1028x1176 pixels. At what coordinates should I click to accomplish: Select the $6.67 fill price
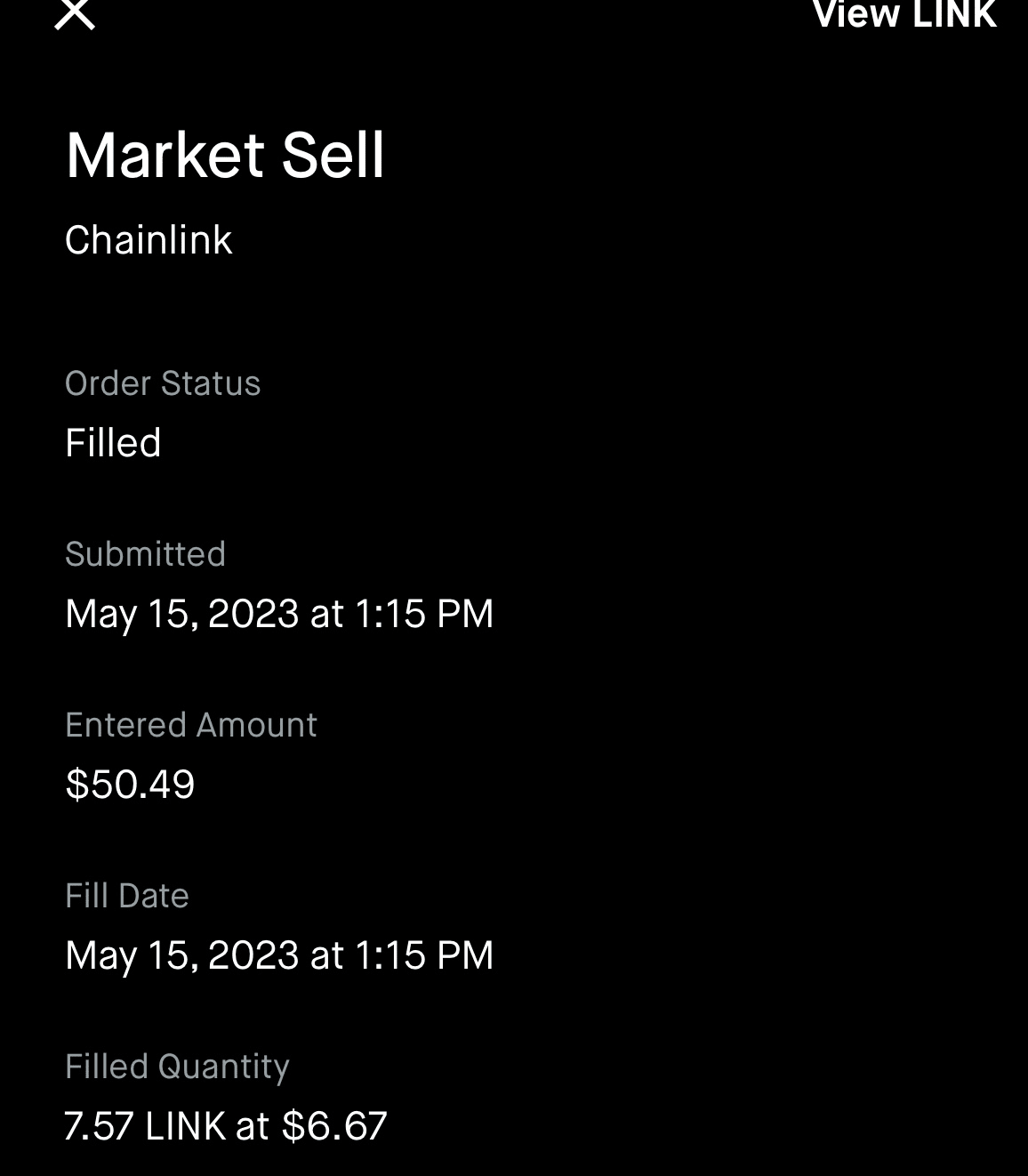[334, 1126]
